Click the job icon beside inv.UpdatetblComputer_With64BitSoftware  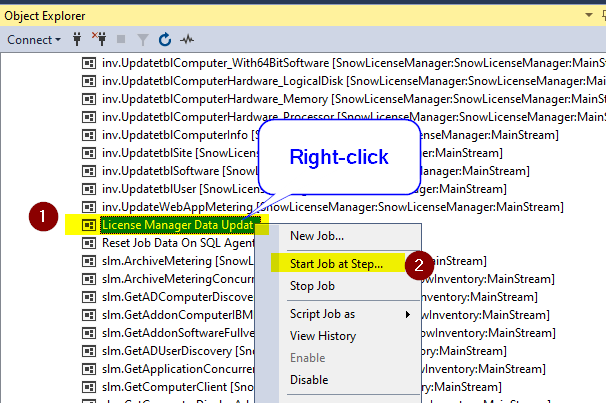pyautogui.click(x=89, y=63)
